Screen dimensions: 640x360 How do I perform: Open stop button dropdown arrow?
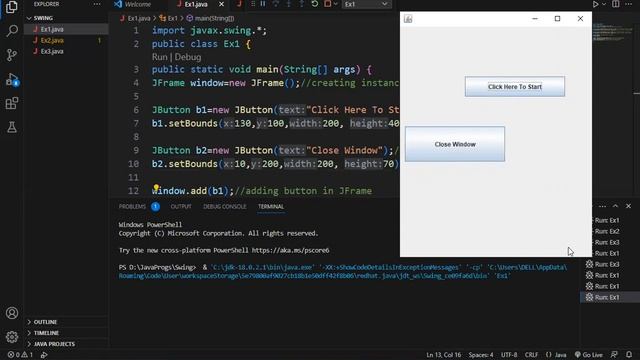click(336, 4)
